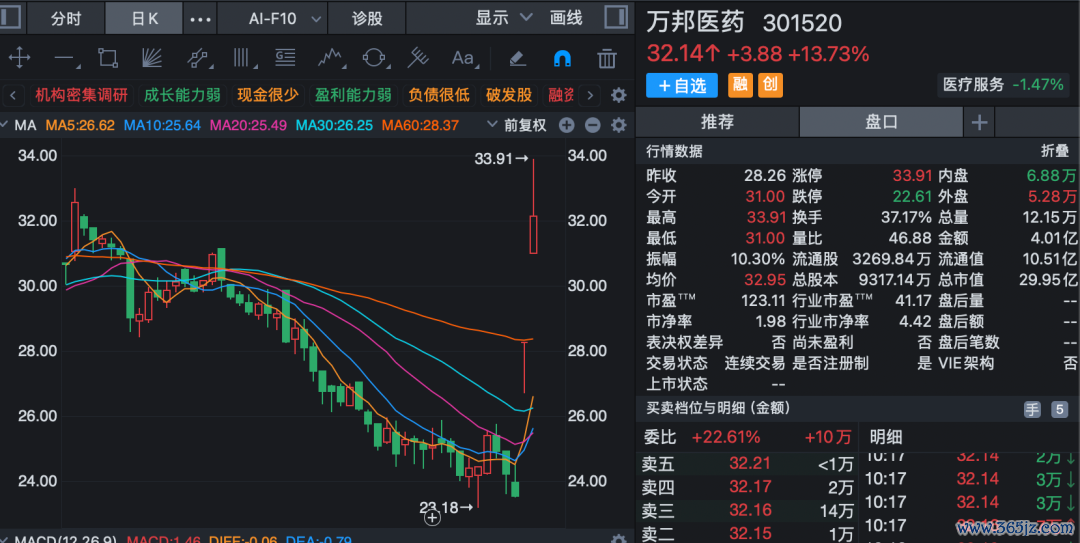
Task: Open the AI-F10 dropdown
Action: (285, 19)
